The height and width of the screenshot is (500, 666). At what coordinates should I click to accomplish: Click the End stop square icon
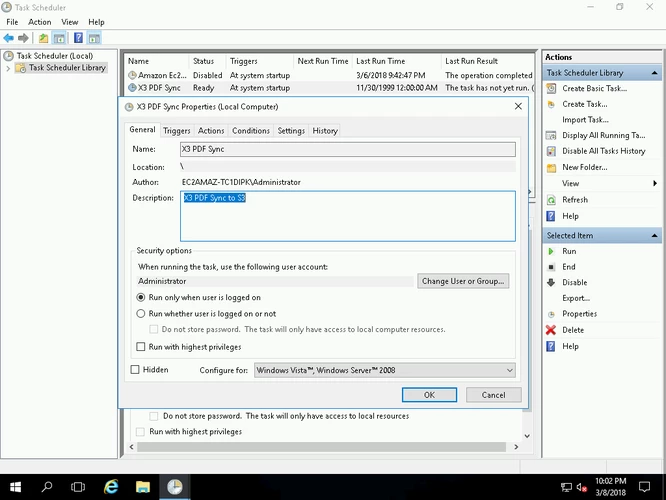pyautogui.click(x=551, y=267)
